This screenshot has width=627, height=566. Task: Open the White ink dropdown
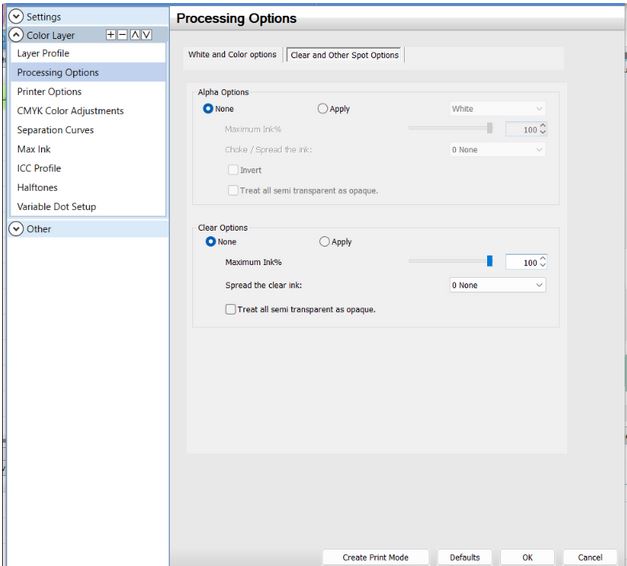coord(497,109)
